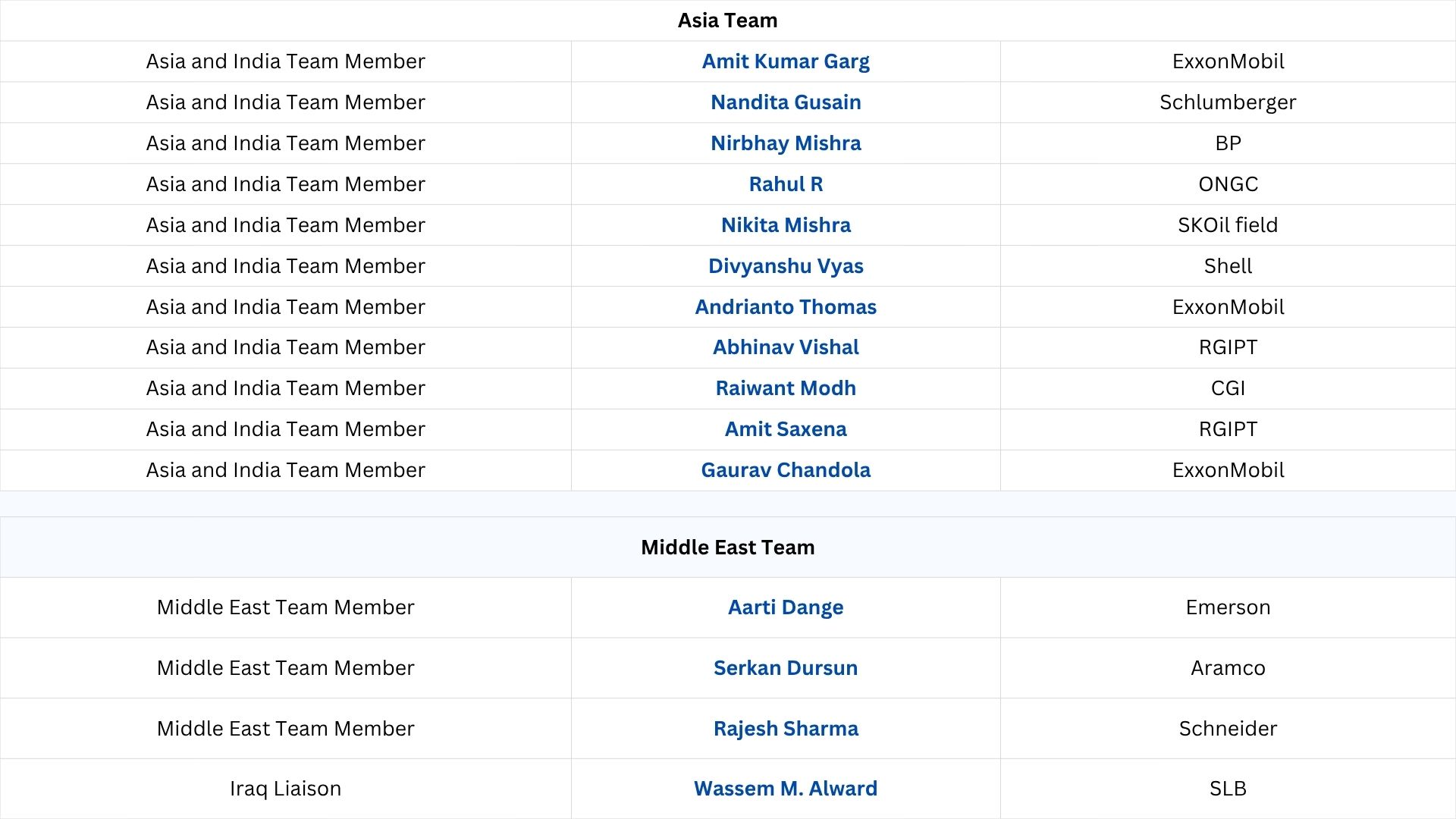Open Wassem M. Alward's profile link

[785, 789]
